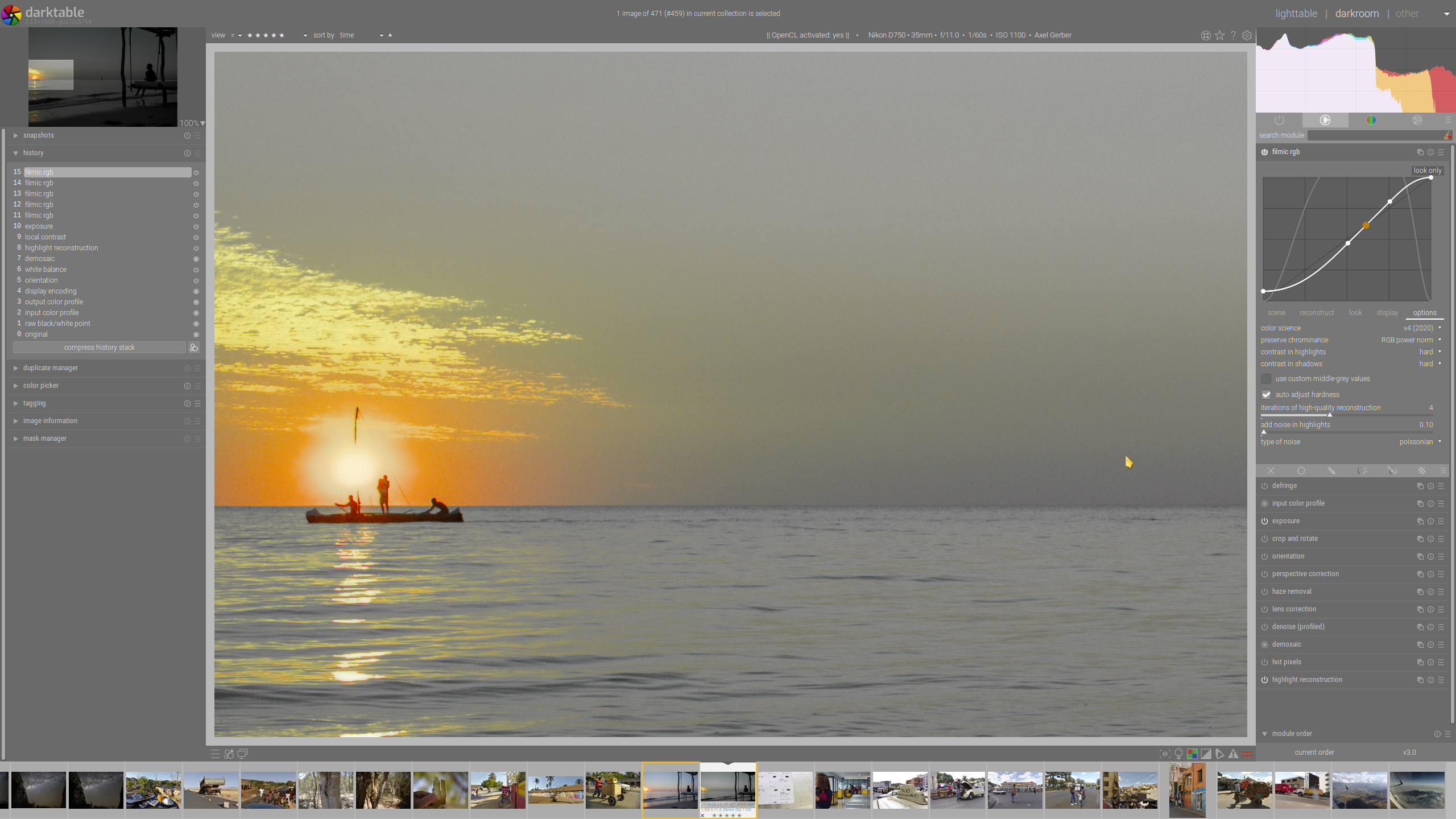Open global preferences gear icon

point(1247,35)
